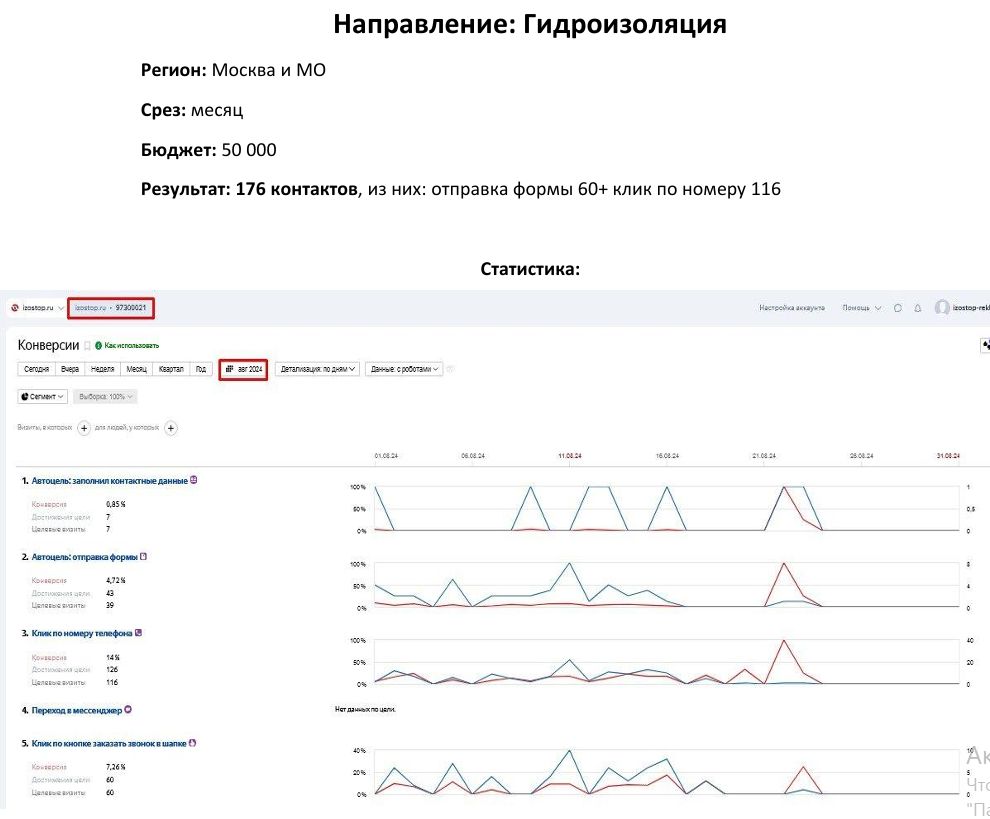Click conversion value 14 %
Image resolution: width=990 pixels, height=819 pixels.
pyautogui.click(x=113, y=657)
